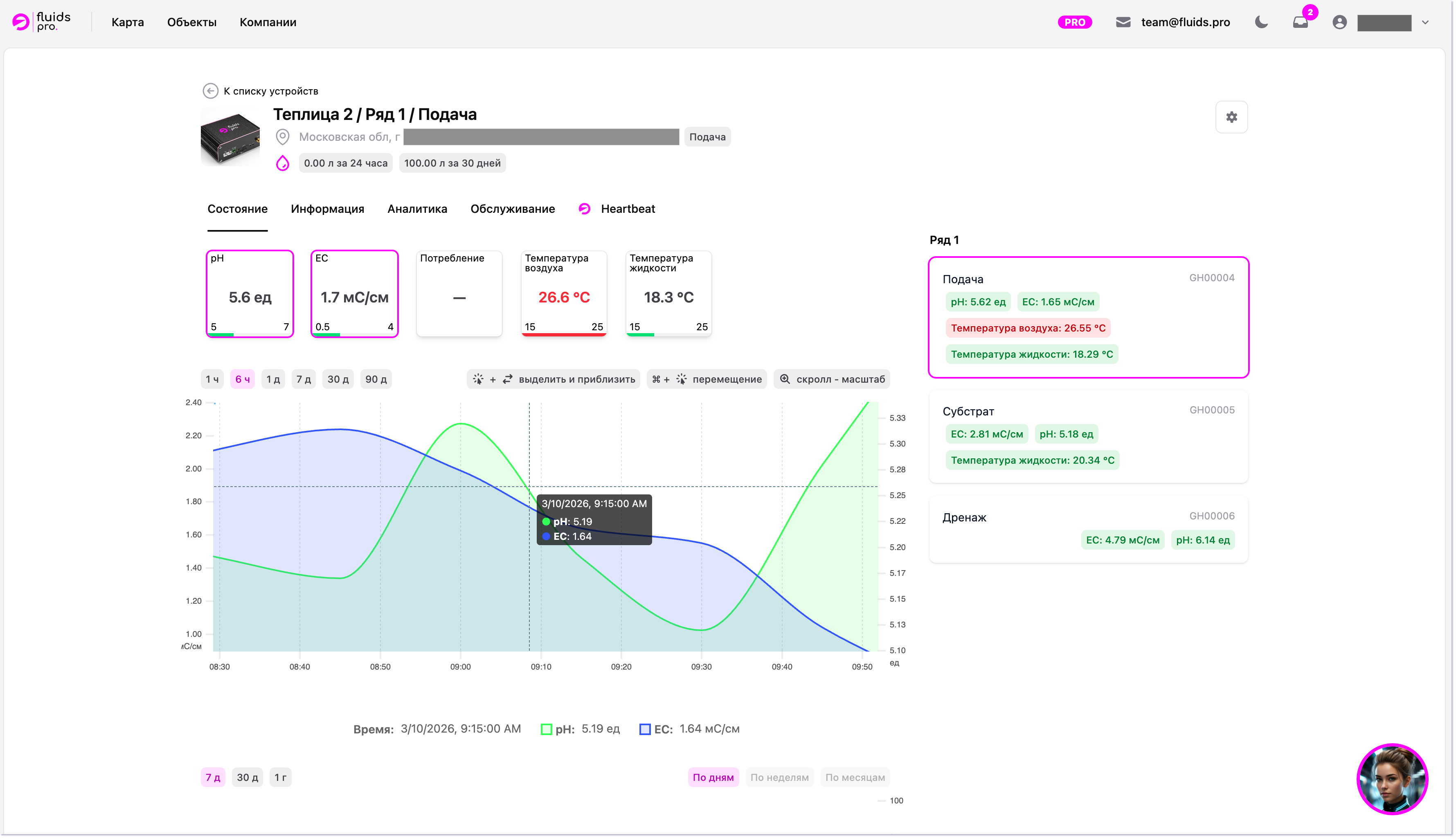Viewport: 1456px width, 839px height.
Task: Toggle the pH sensor card
Action: coord(250,293)
